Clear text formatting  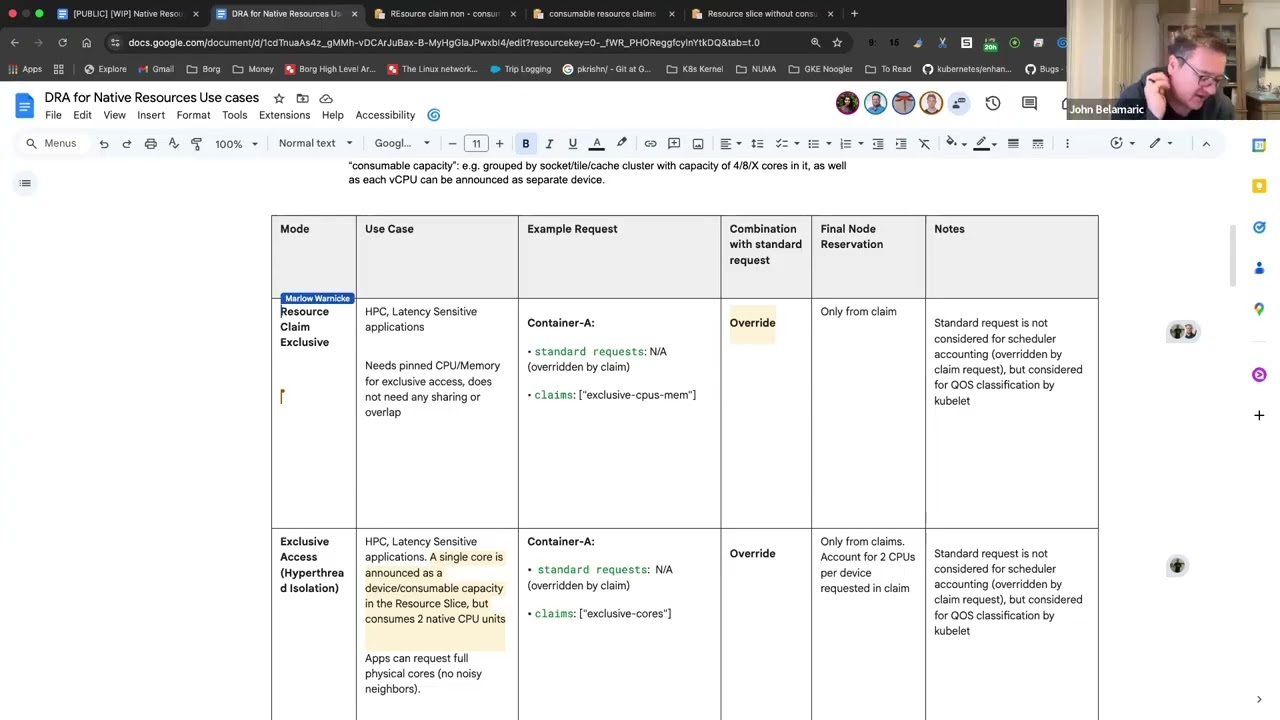point(924,144)
